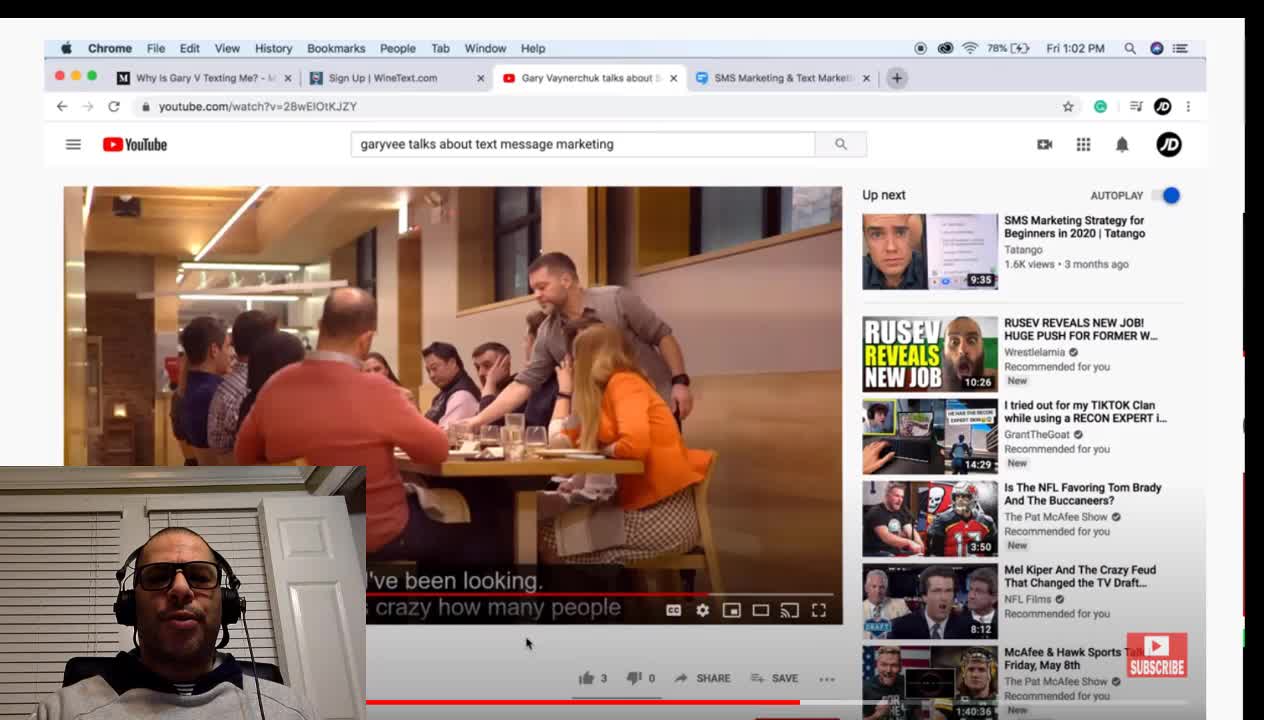
Task: Open the History menu
Action: pos(273,48)
